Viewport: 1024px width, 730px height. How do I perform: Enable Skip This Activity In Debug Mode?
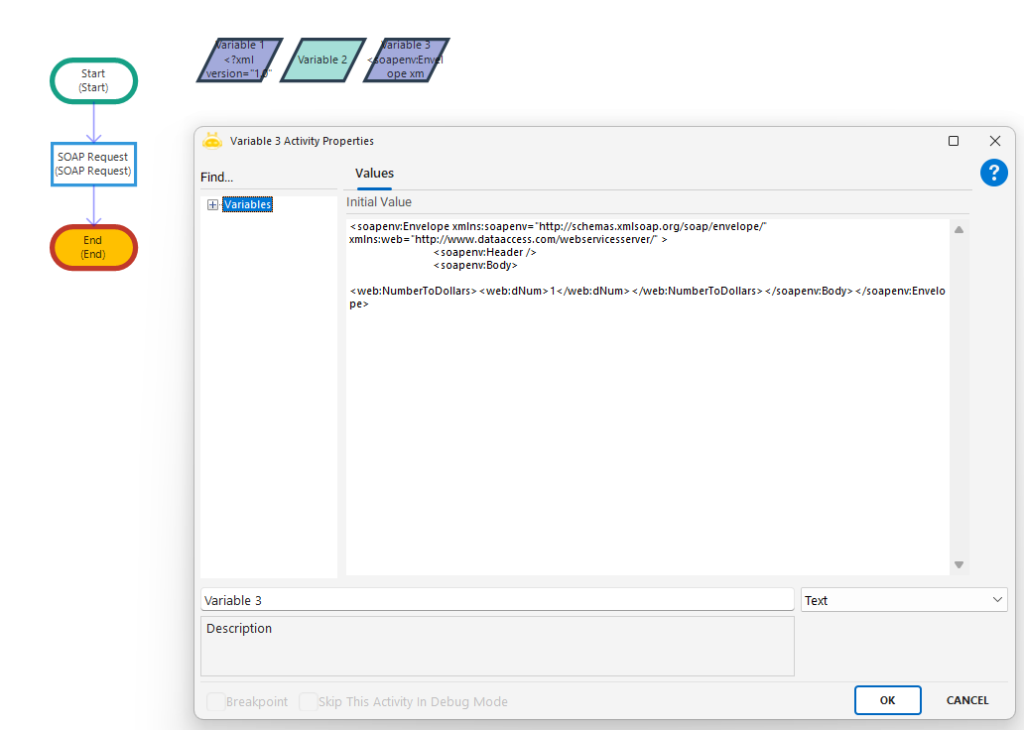click(x=308, y=702)
